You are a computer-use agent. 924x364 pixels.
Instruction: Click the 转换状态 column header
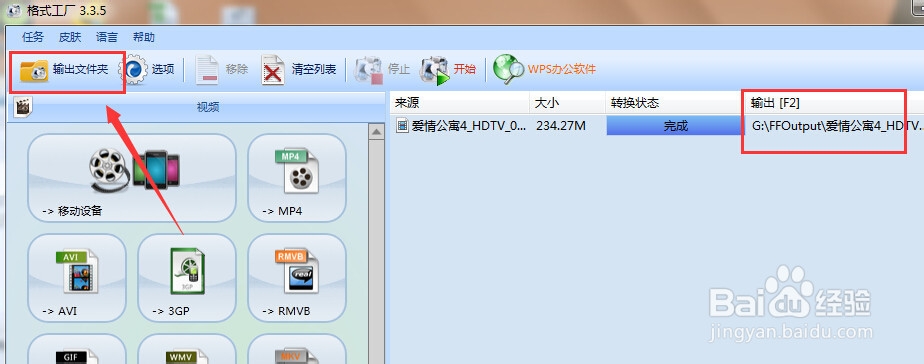click(x=675, y=103)
